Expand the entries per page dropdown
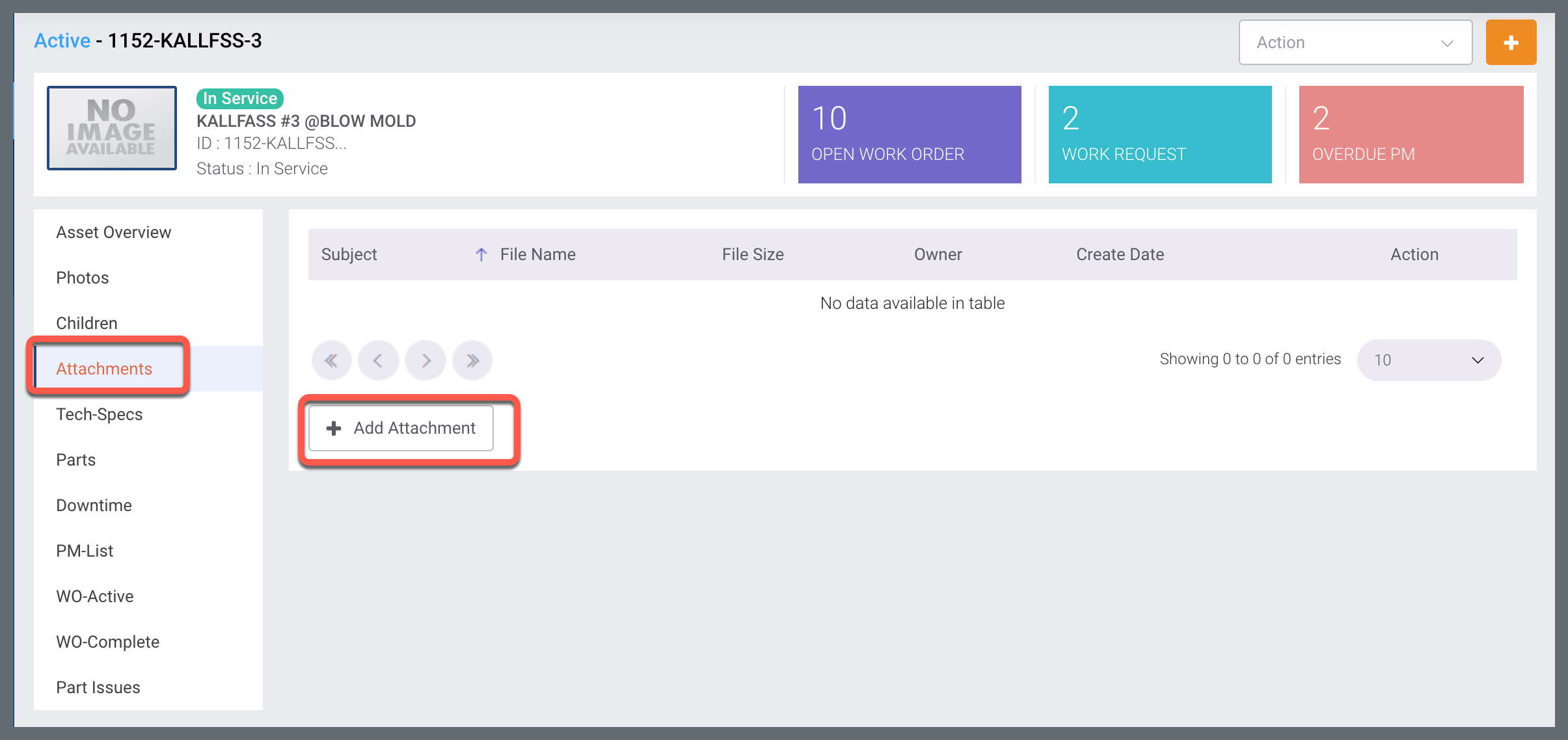 point(1428,360)
